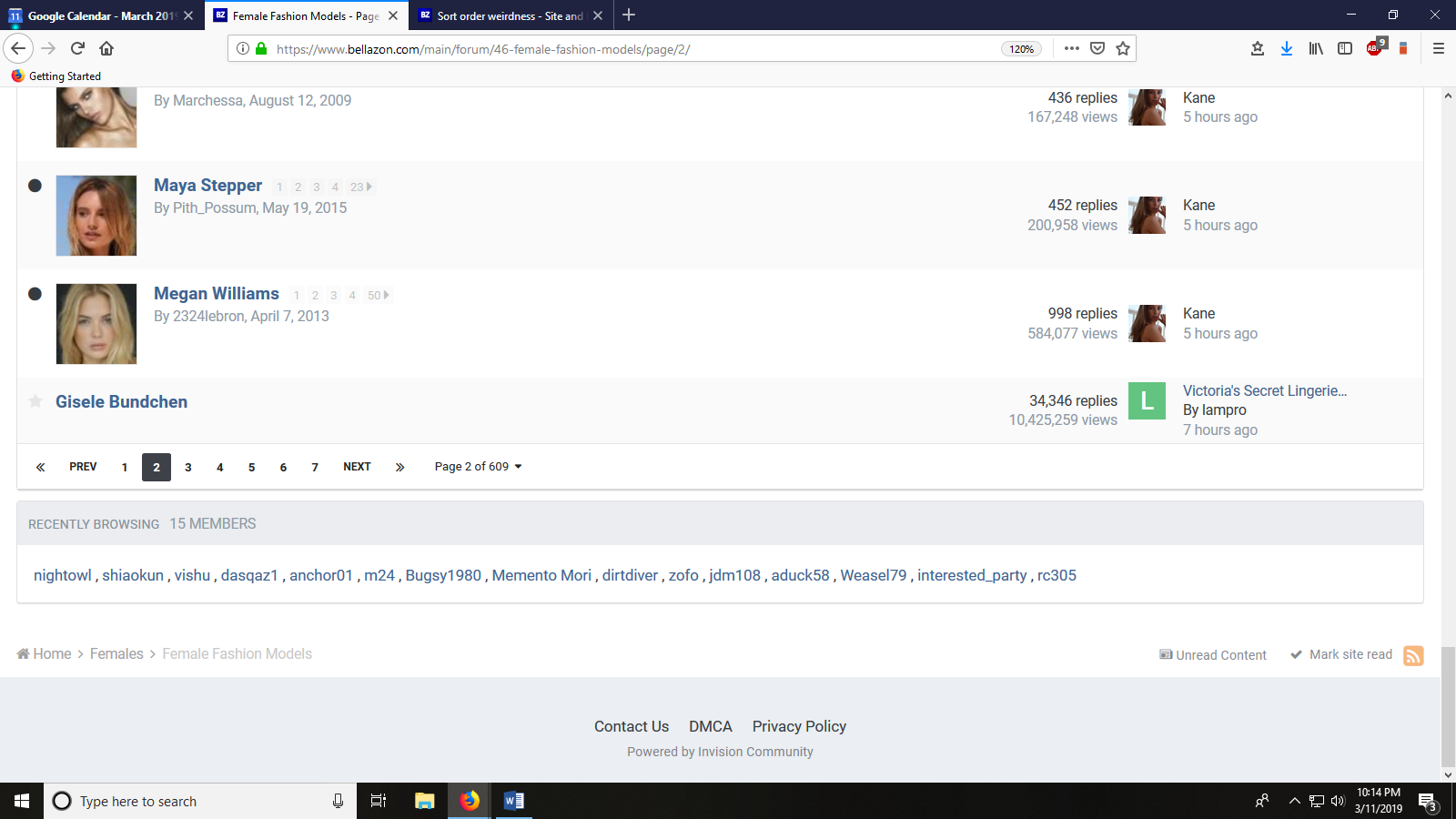The height and width of the screenshot is (819, 1456).
Task: Bookmark this page with star icon
Action: (1123, 48)
